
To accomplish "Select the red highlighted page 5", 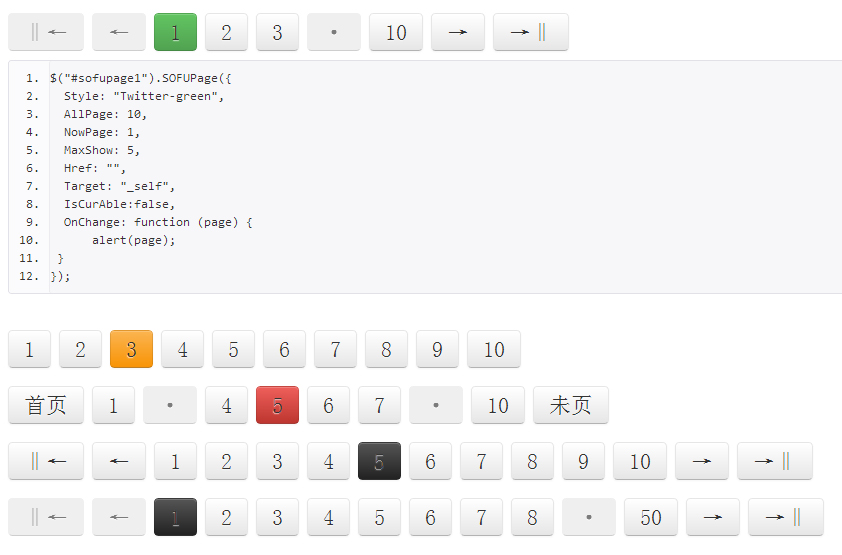I will [277, 405].
